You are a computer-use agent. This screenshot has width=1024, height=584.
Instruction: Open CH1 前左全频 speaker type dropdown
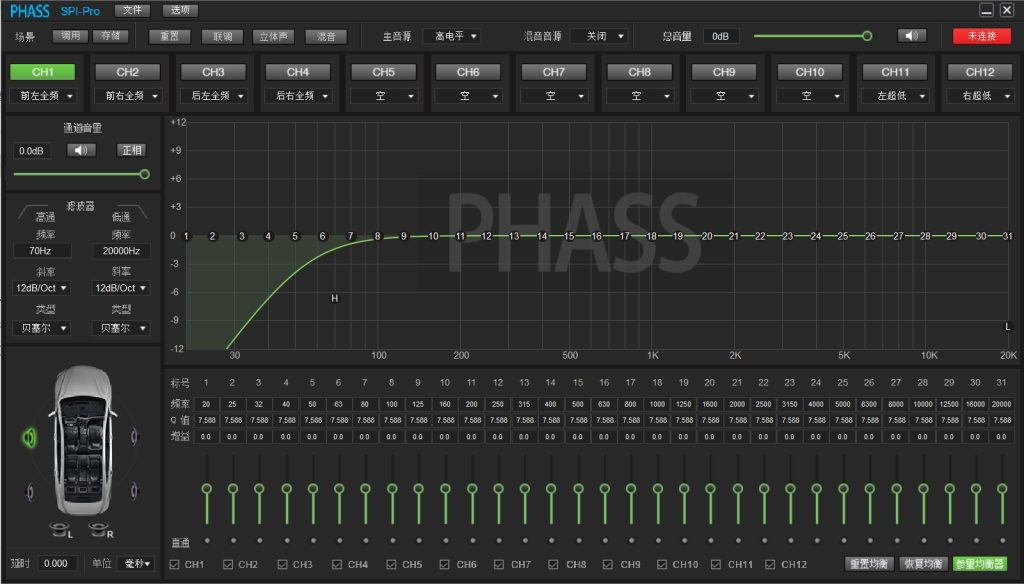(x=43, y=96)
